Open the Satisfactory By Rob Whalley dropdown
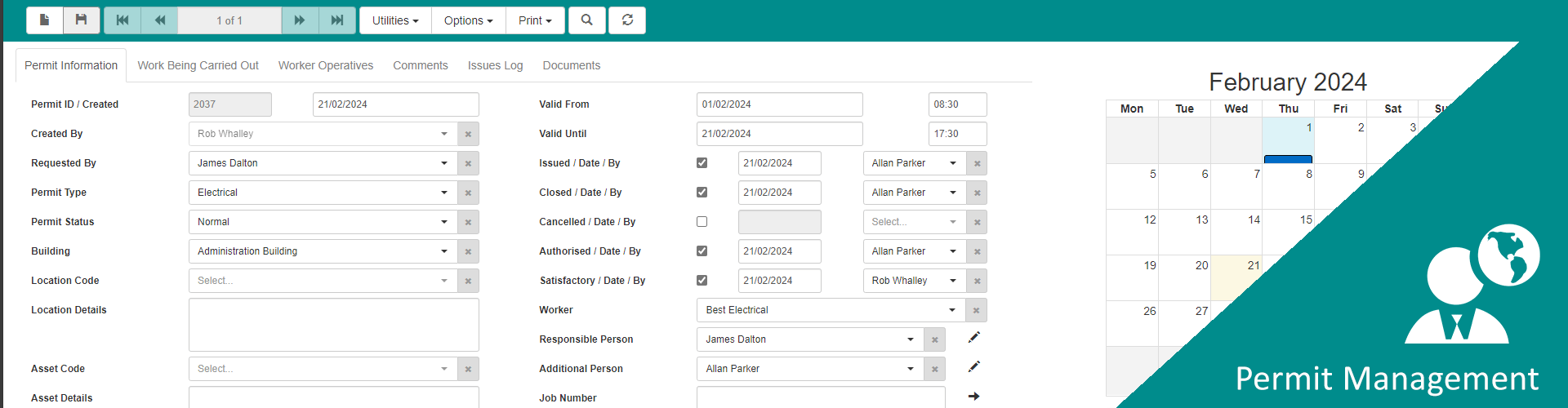The image size is (1568, 408). 915,281
